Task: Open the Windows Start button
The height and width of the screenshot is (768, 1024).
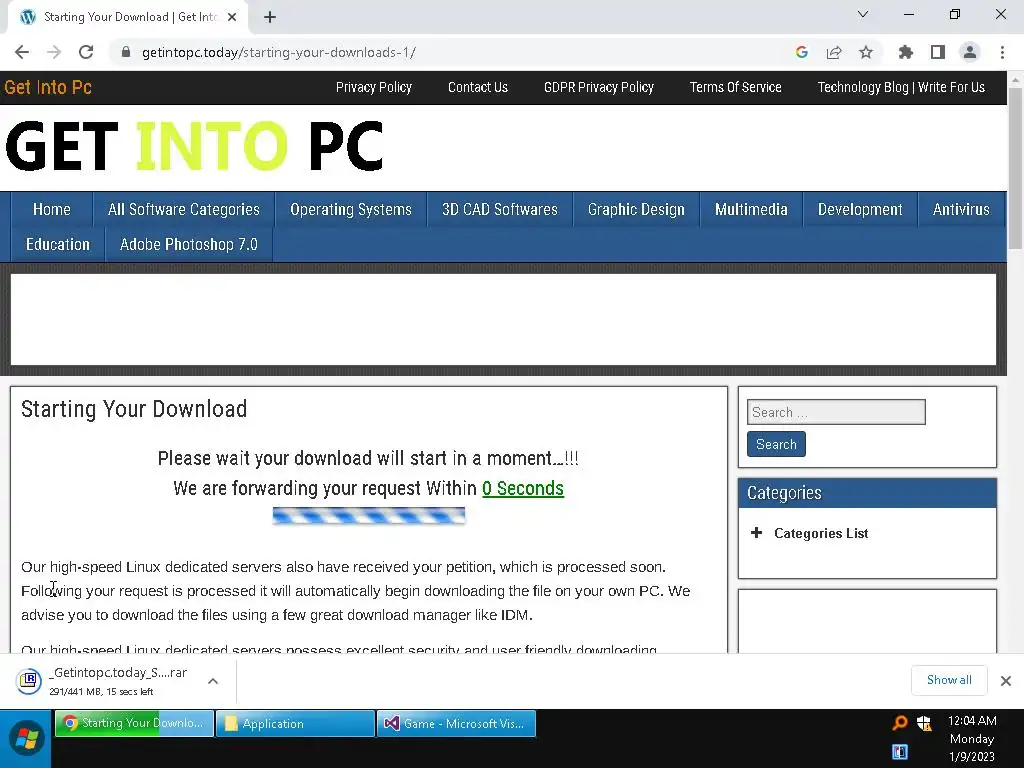Action: pyautogui.click(x=26, y=739)
